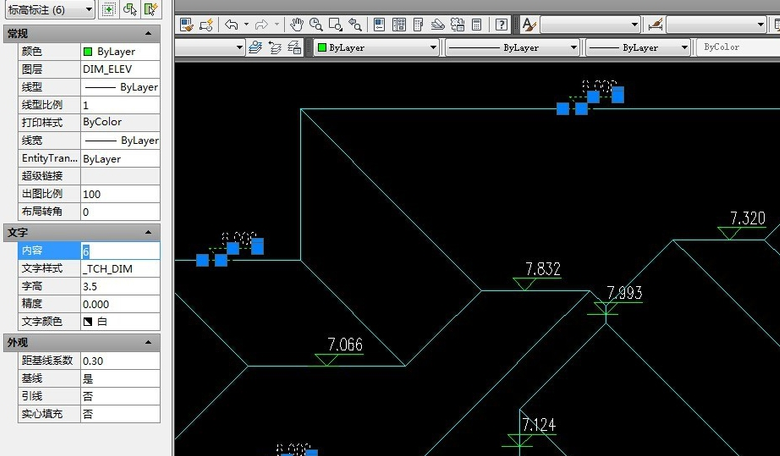Toggle the 引线 value 否

[120, 396]
